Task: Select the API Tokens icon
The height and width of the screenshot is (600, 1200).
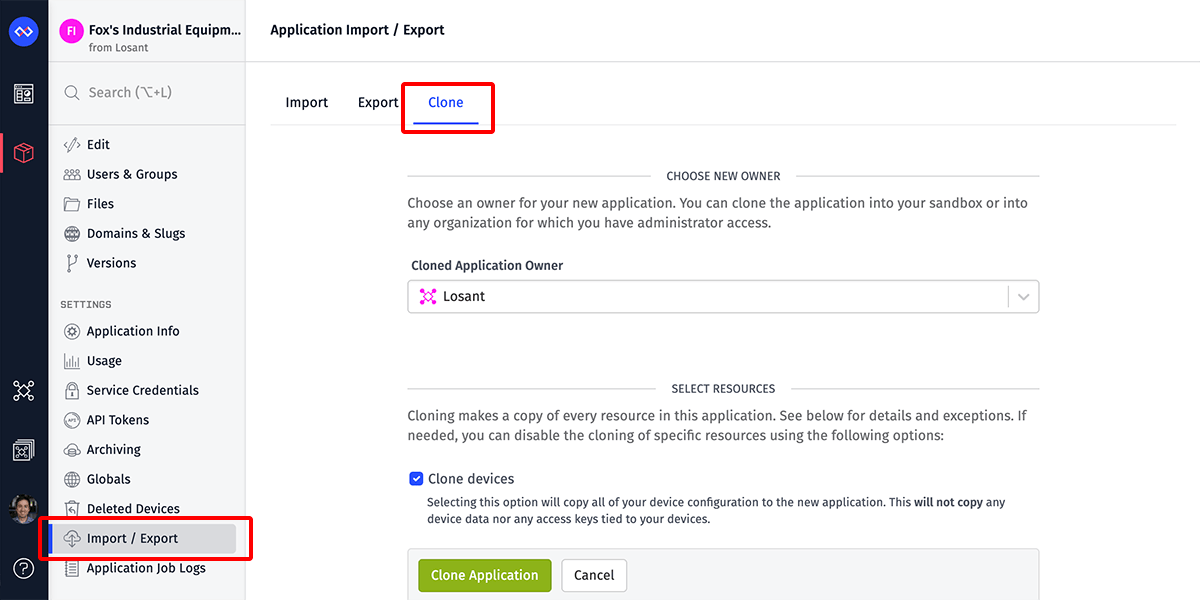Action: (x=71, y=420)
